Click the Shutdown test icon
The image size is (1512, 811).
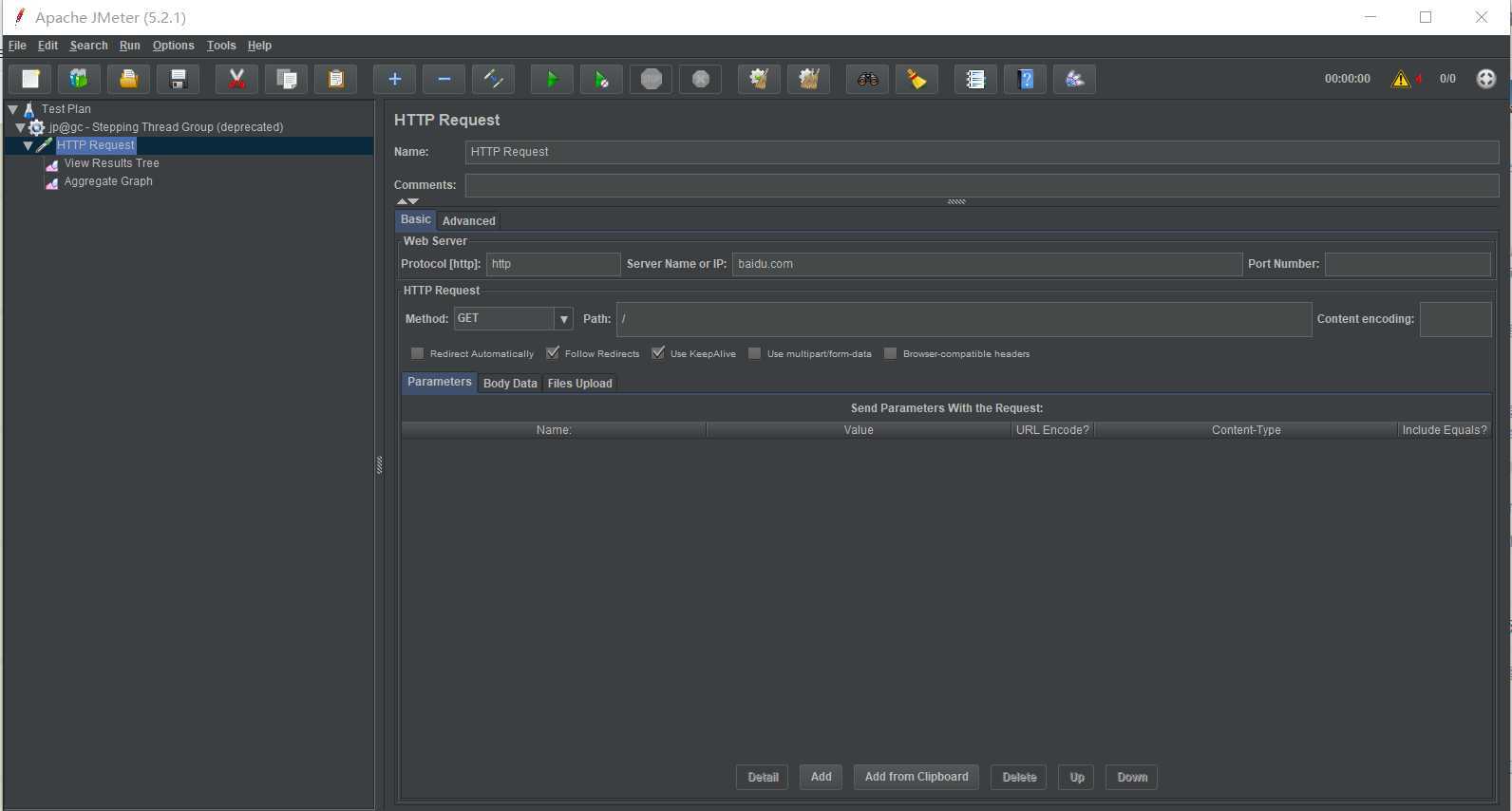click(701, 79)
